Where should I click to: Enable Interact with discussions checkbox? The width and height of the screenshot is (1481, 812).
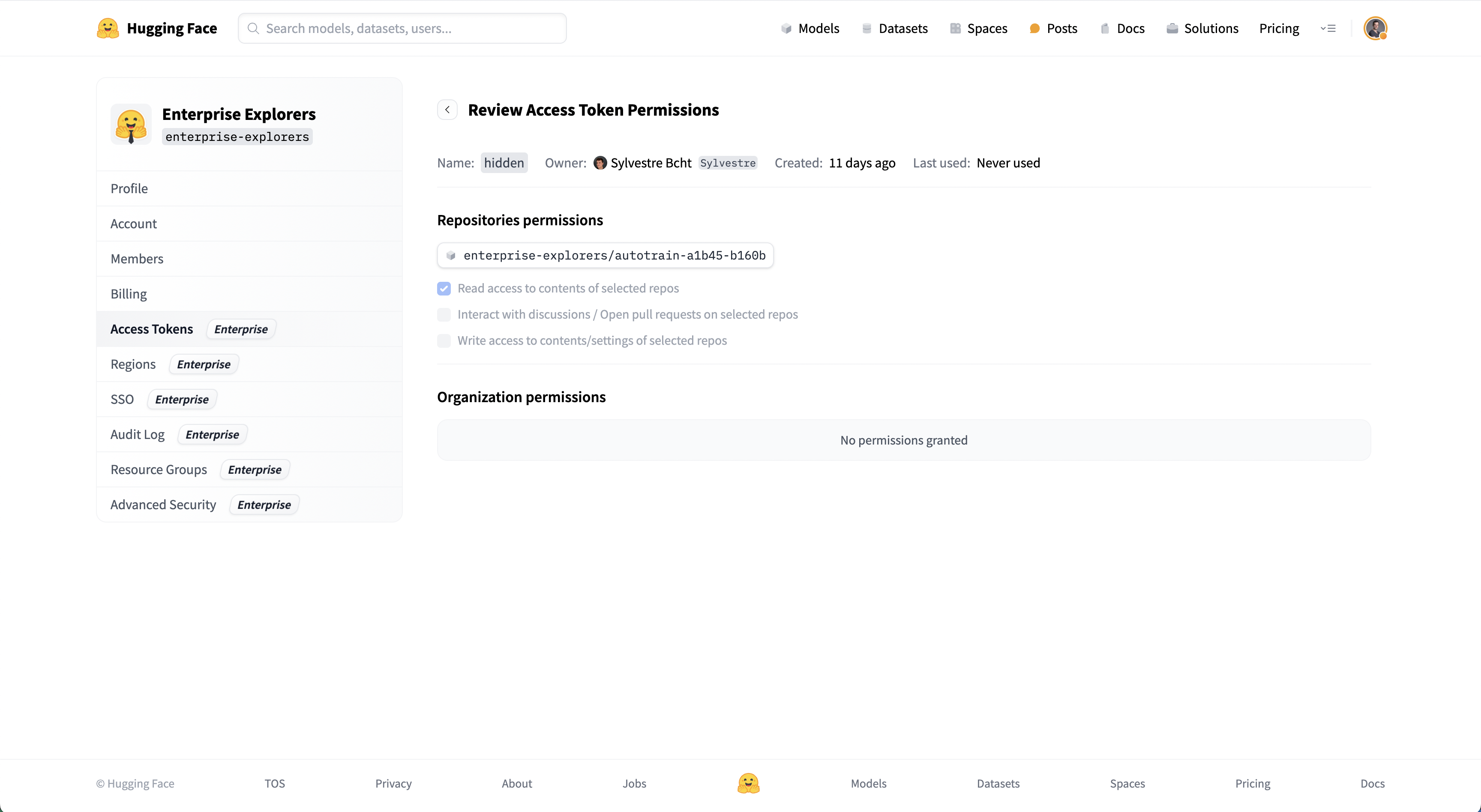[x=444, y=314]
